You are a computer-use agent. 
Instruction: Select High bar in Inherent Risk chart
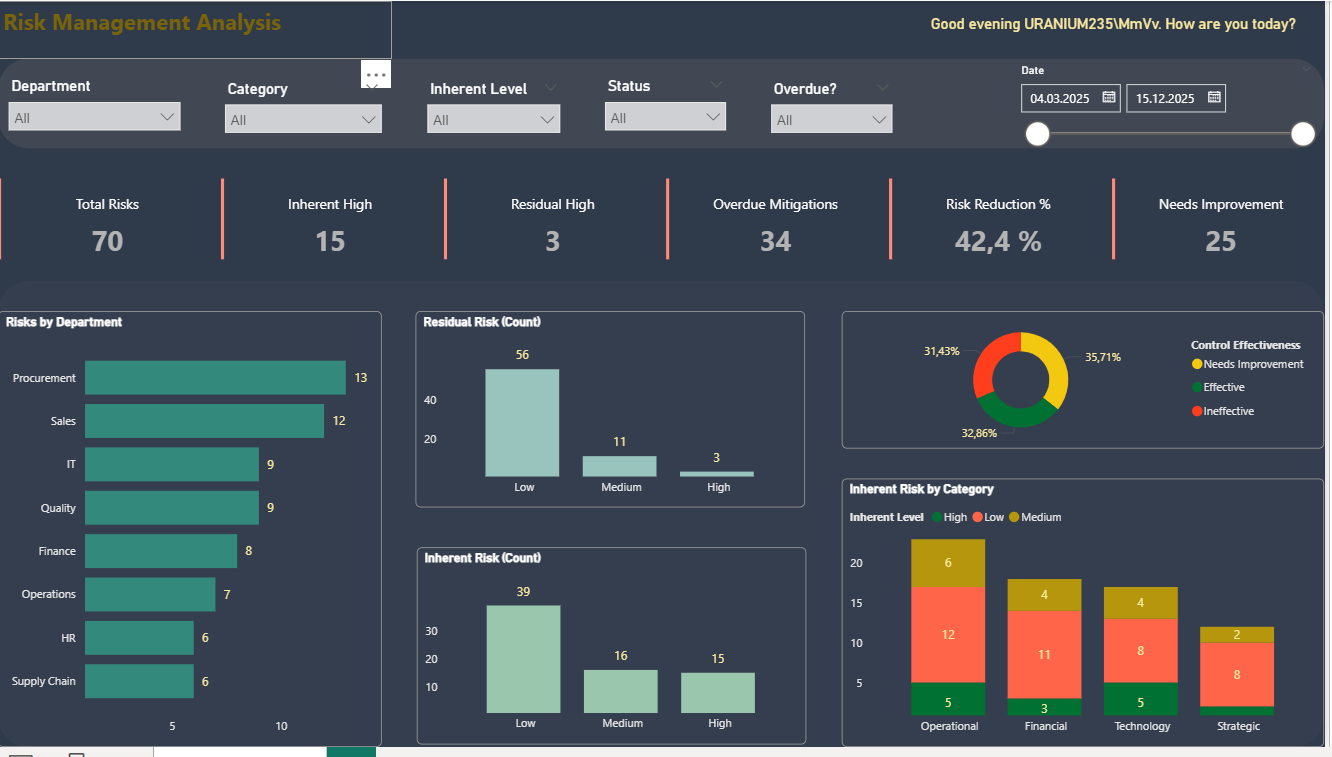click(718, 692)
